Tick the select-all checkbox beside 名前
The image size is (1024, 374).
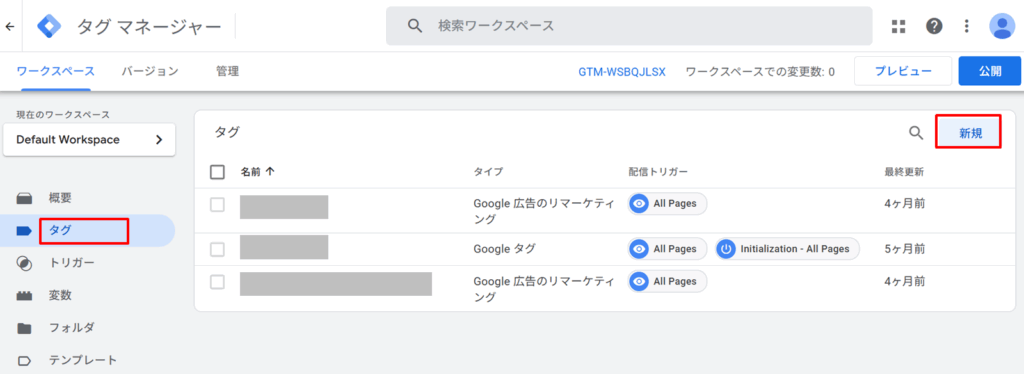tap(217, 172)
